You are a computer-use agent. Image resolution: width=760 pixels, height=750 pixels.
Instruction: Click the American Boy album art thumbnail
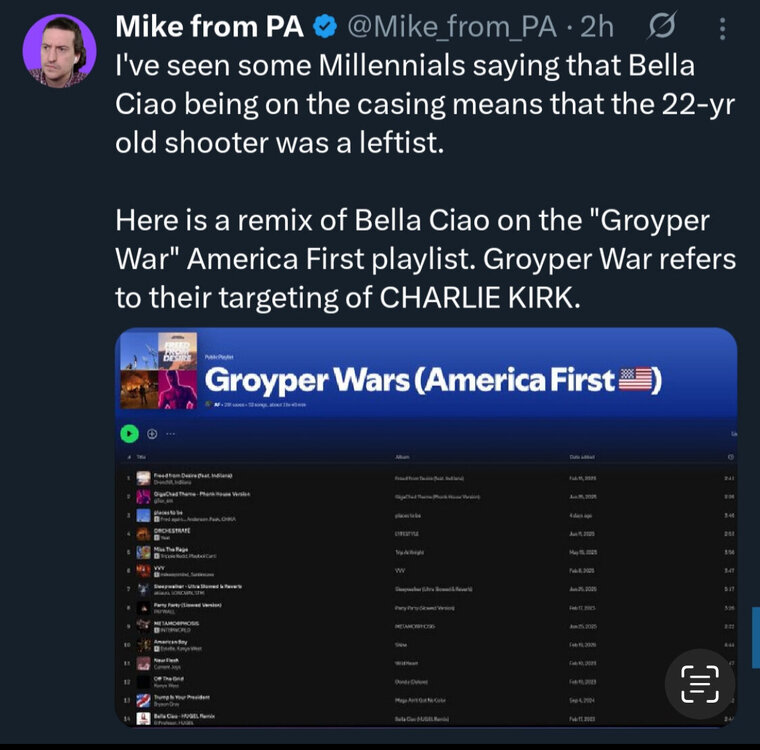click(144, 643)
